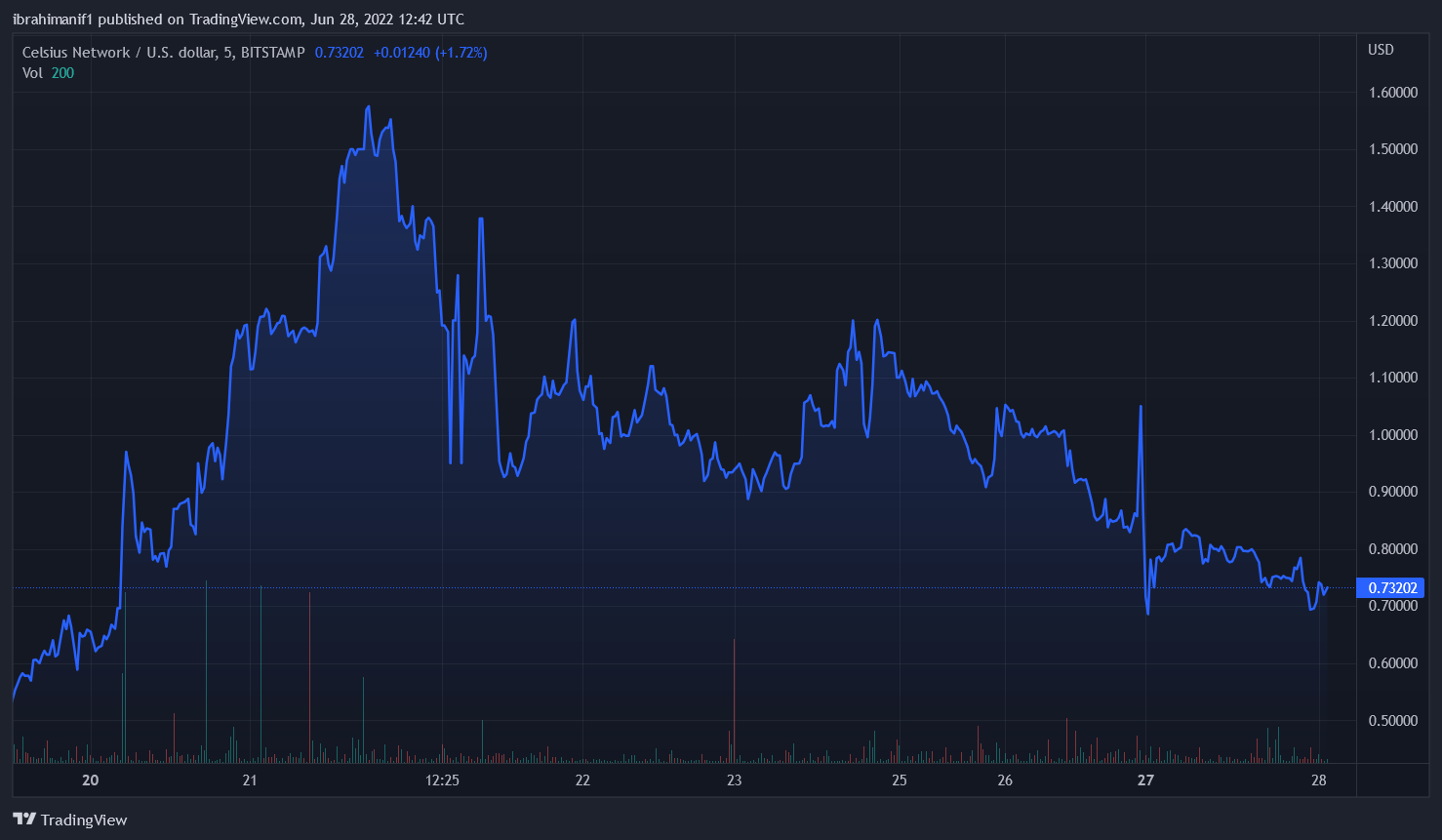Image resolution: width=1442 pixels, height=840 pixels.
Task: Click the 1.00000 price axis label
Action: 1392,435
